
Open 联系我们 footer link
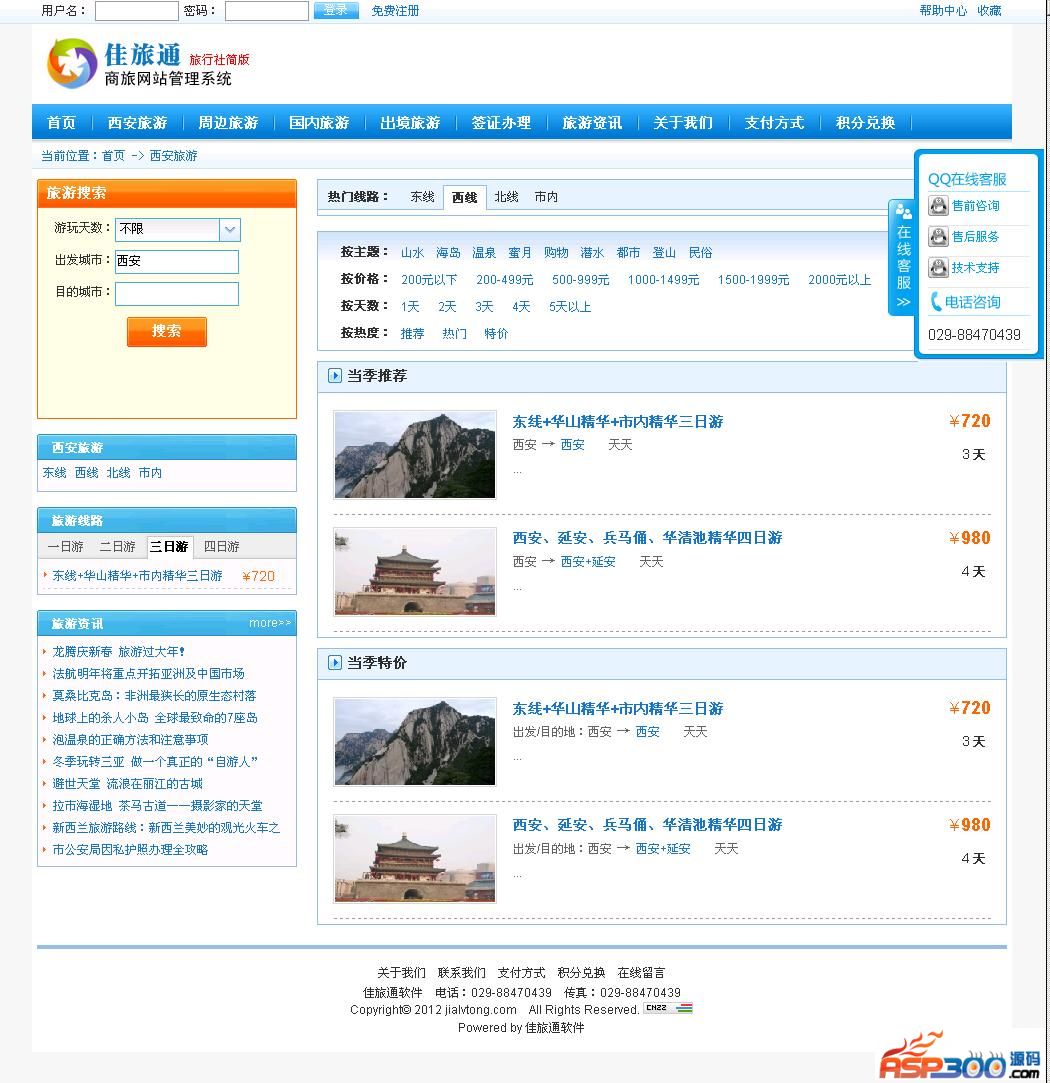pyautogui.click(x=461, y=972)
